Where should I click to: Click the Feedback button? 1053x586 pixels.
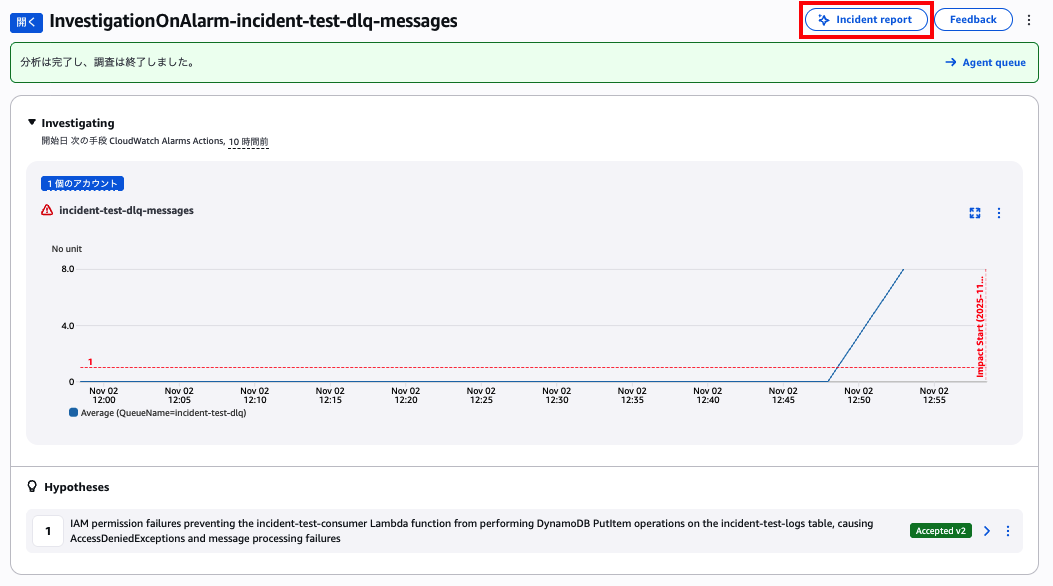pos(973,19)
